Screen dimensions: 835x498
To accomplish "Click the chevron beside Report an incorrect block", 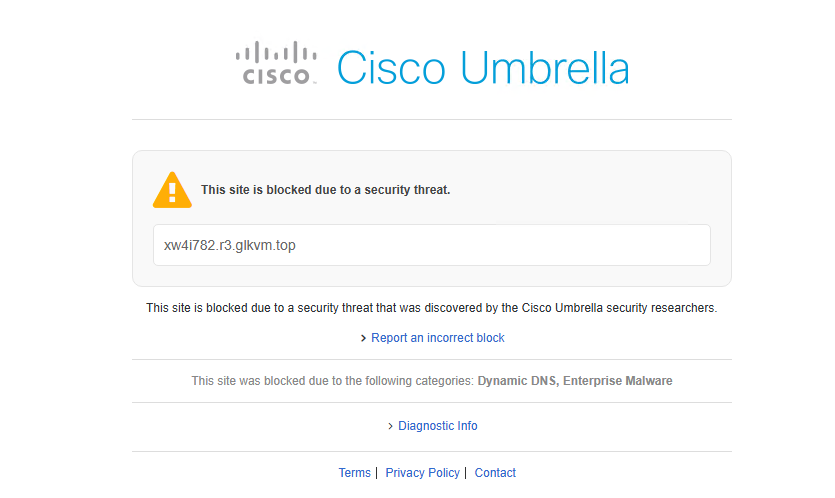I will pos(363,339).
